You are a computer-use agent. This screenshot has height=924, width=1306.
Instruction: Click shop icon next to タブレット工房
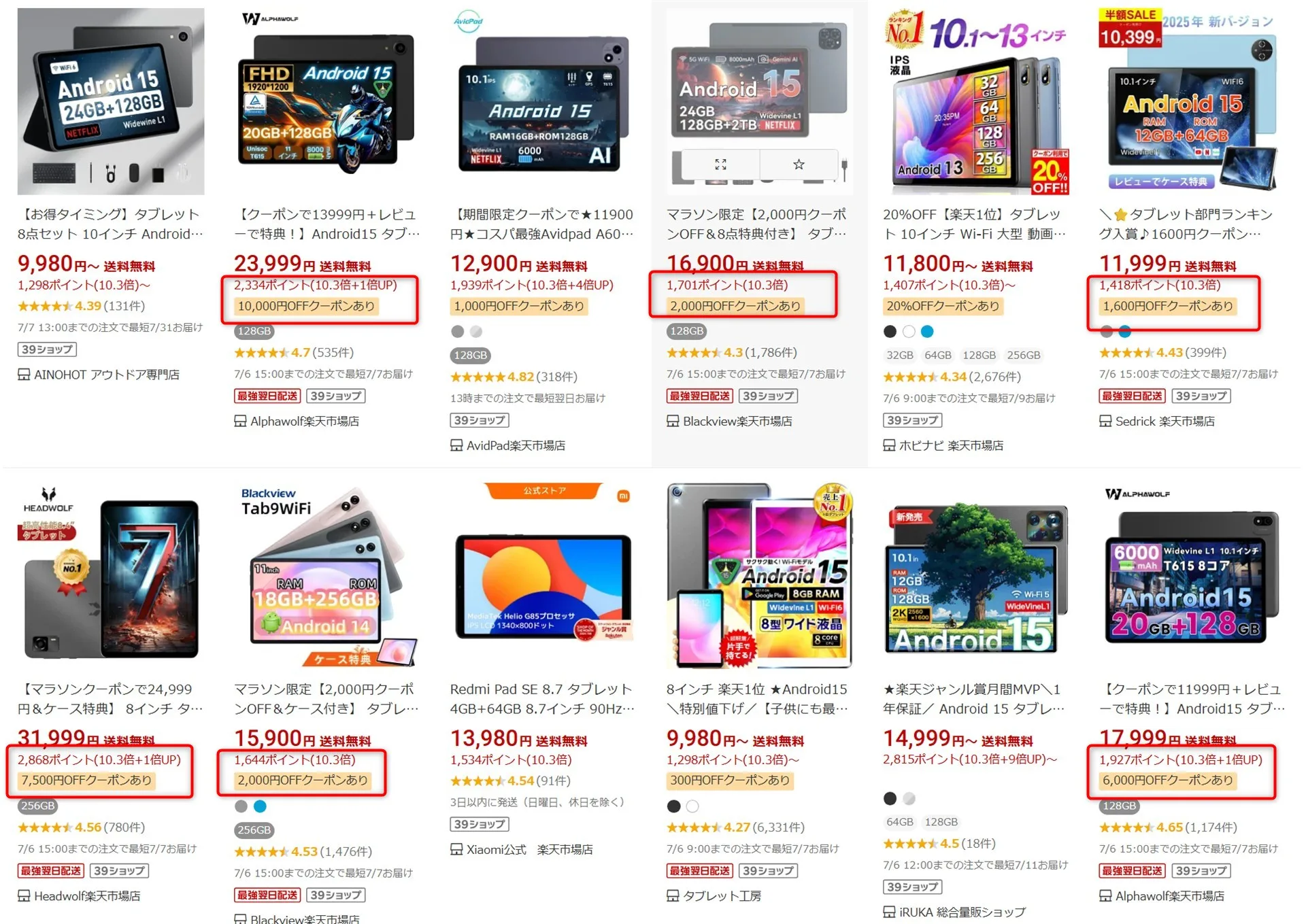pyautogui.click(x=673, y=895)
